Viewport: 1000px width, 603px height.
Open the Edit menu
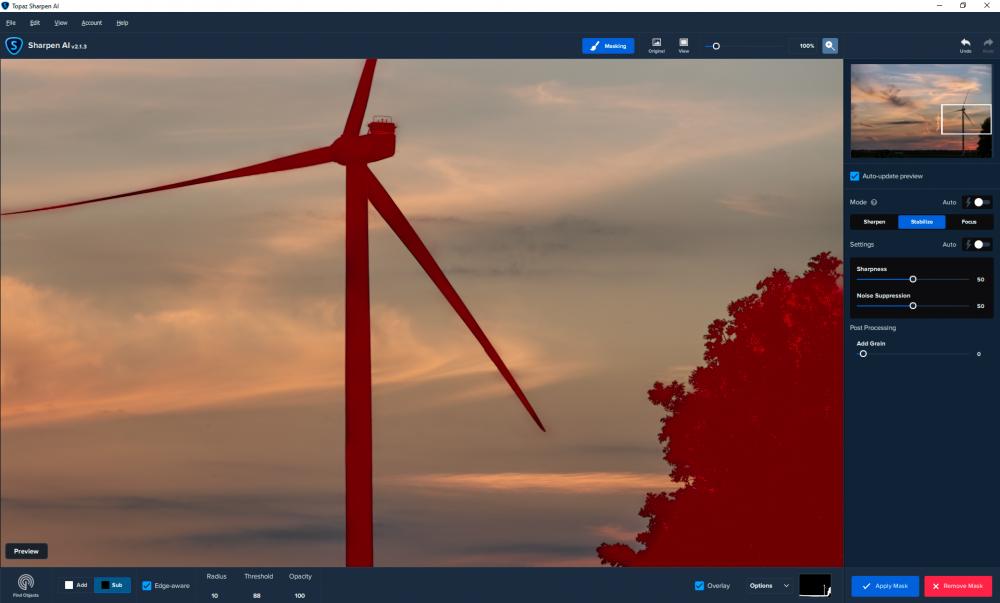35,23
